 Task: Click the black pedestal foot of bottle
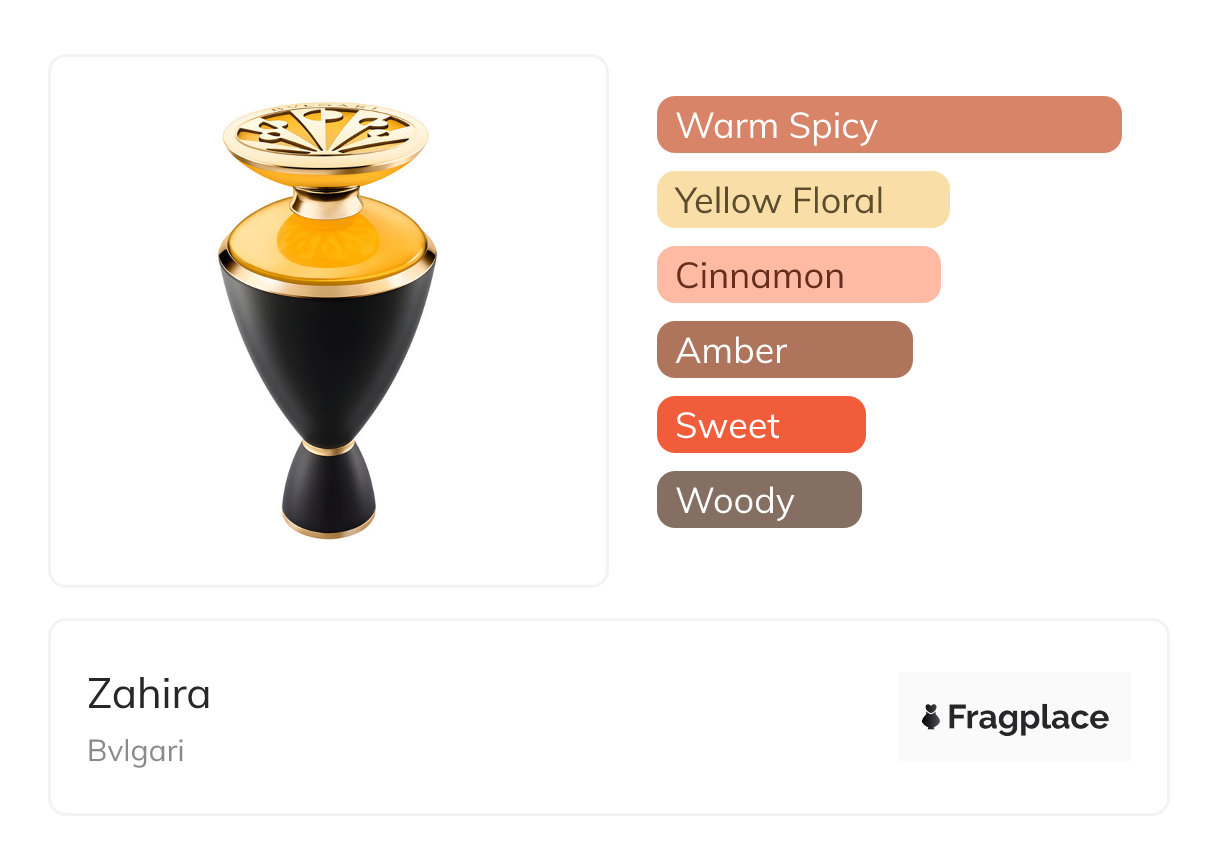tap(328, 492)
